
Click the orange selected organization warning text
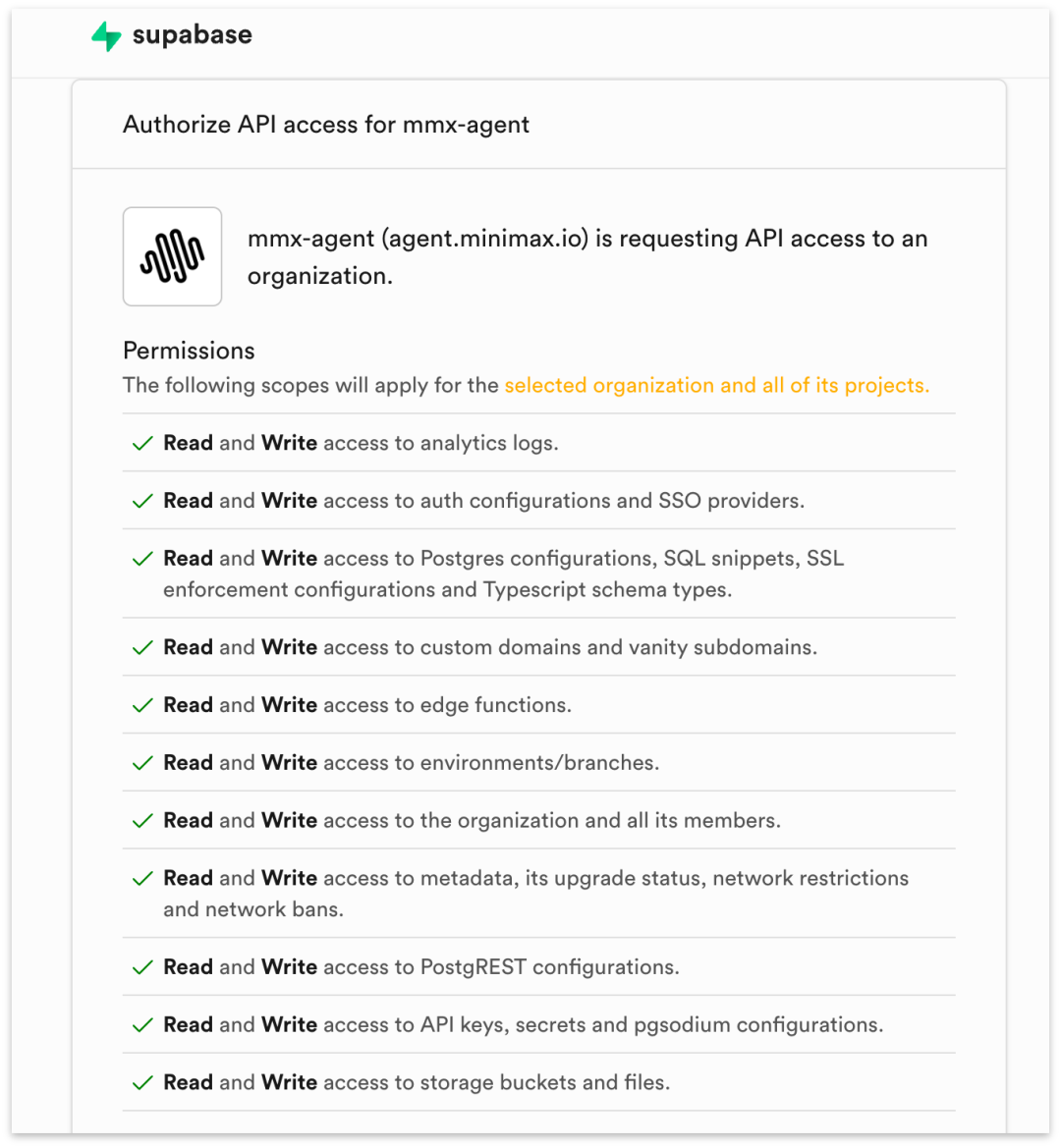click(717, 385)
